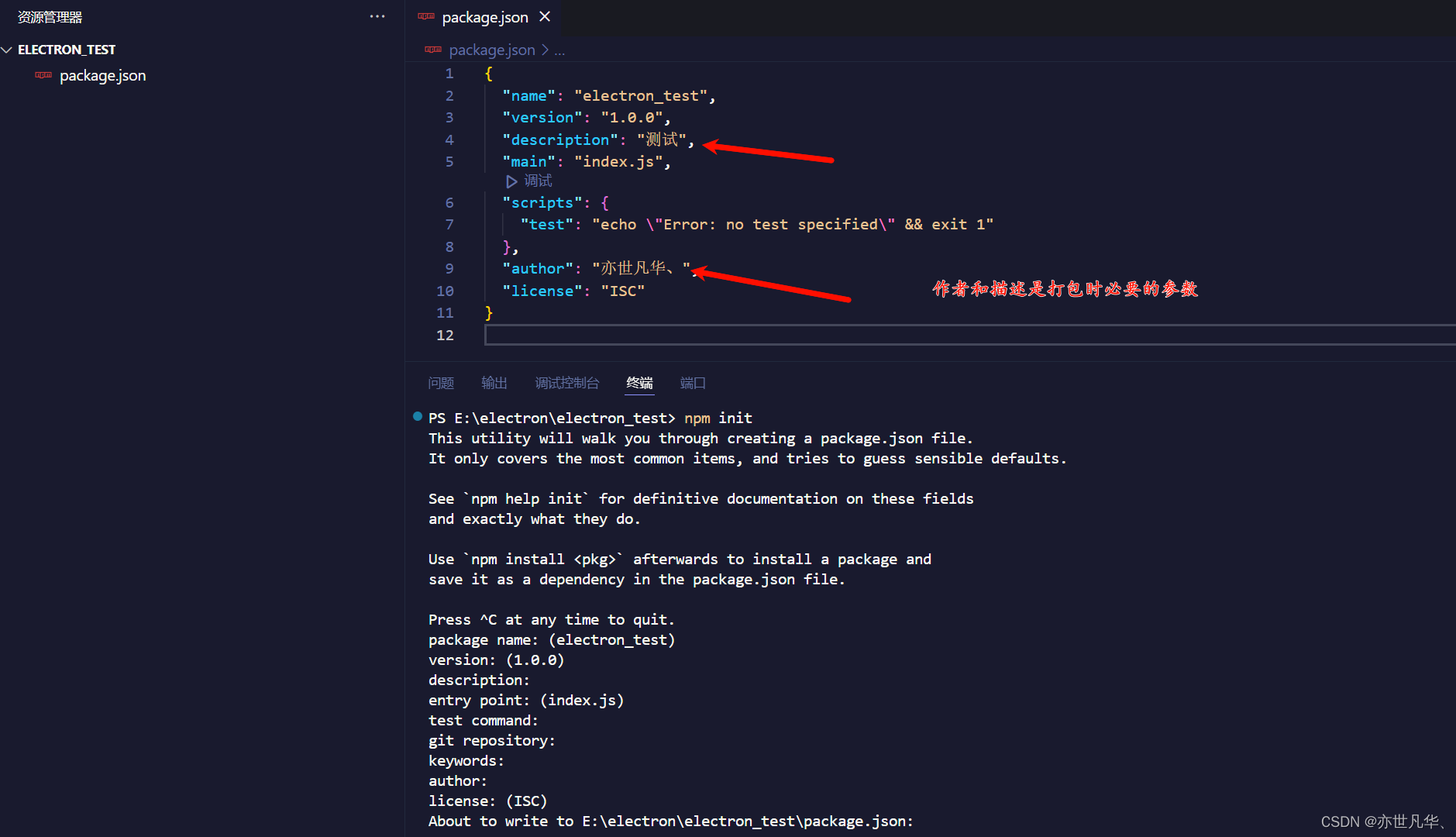The width and height of the screenshot is (1456, 837).
Task: Select the 终端 terminal panel tab
Action: (640, 383)
